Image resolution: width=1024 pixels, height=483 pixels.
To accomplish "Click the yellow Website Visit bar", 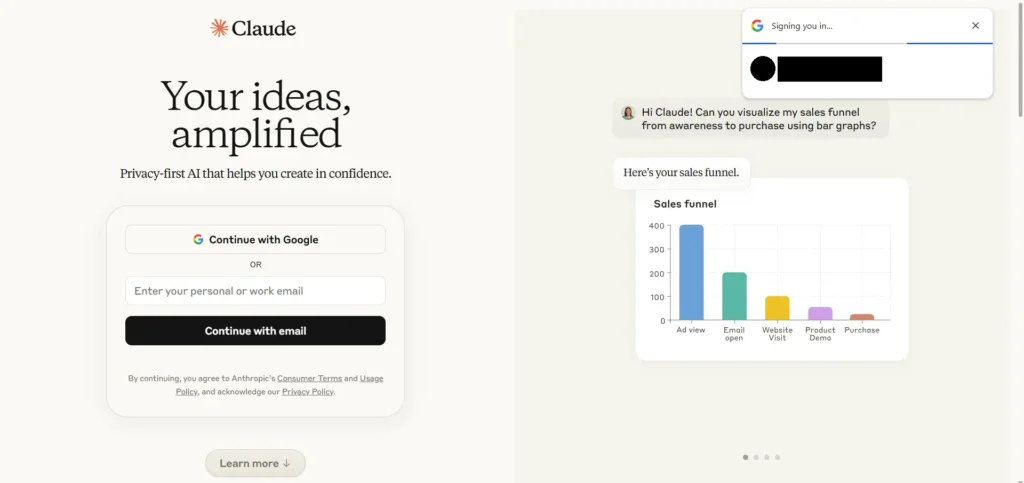I will (x=777, y=308).
